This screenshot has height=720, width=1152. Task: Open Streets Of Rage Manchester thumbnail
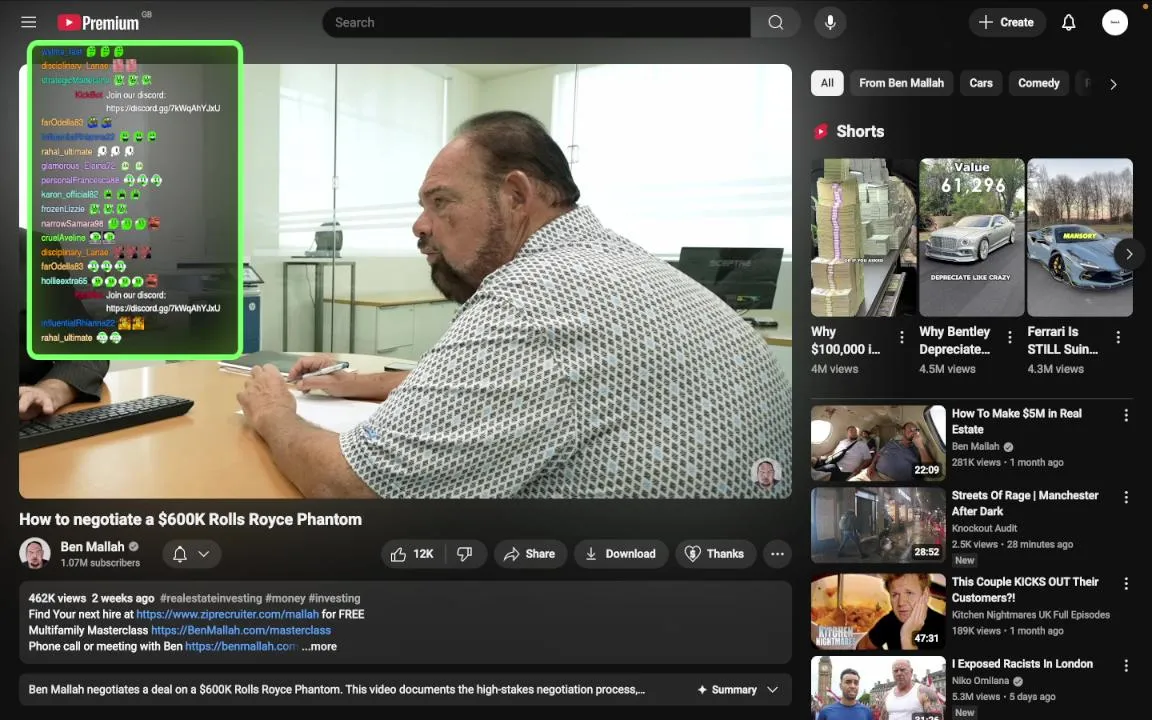878,525
